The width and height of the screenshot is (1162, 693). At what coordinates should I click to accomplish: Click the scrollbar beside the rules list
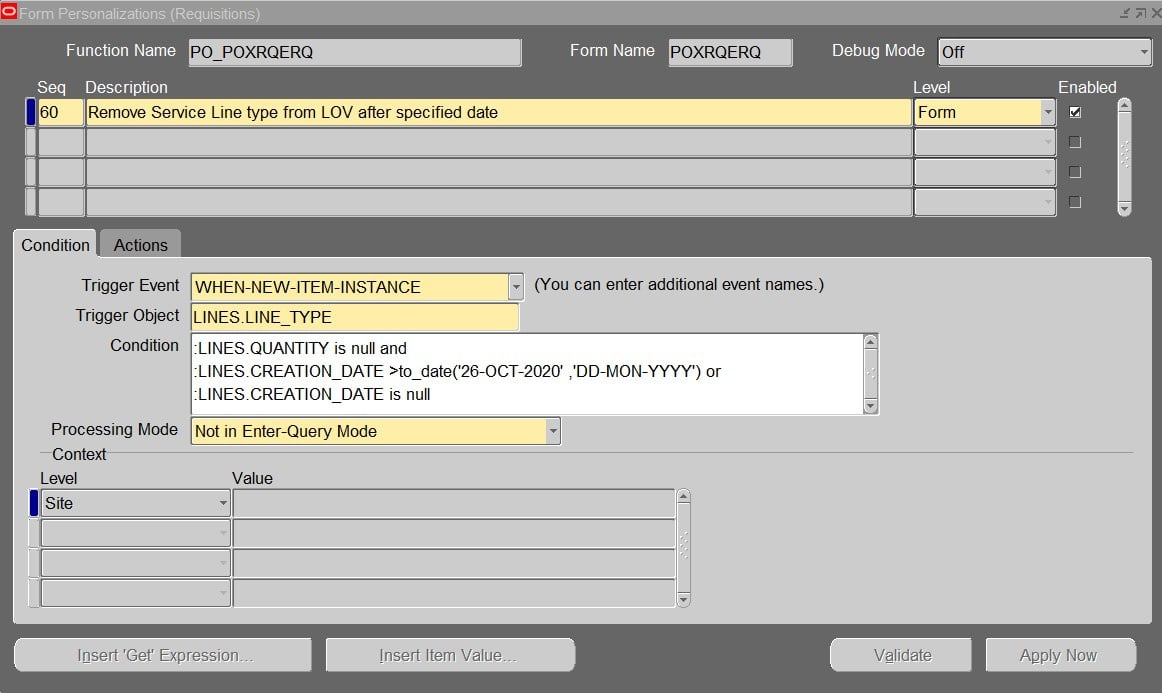point(1125,155)
